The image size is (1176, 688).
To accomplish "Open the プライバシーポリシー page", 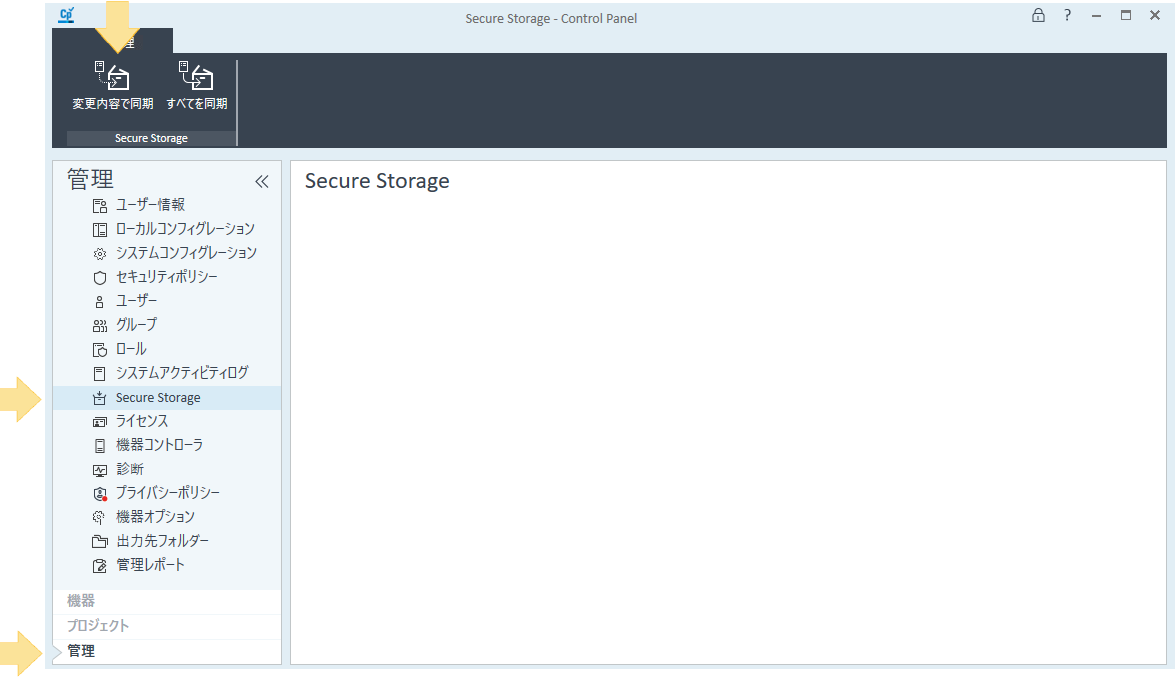I will [x=166, y=494].
